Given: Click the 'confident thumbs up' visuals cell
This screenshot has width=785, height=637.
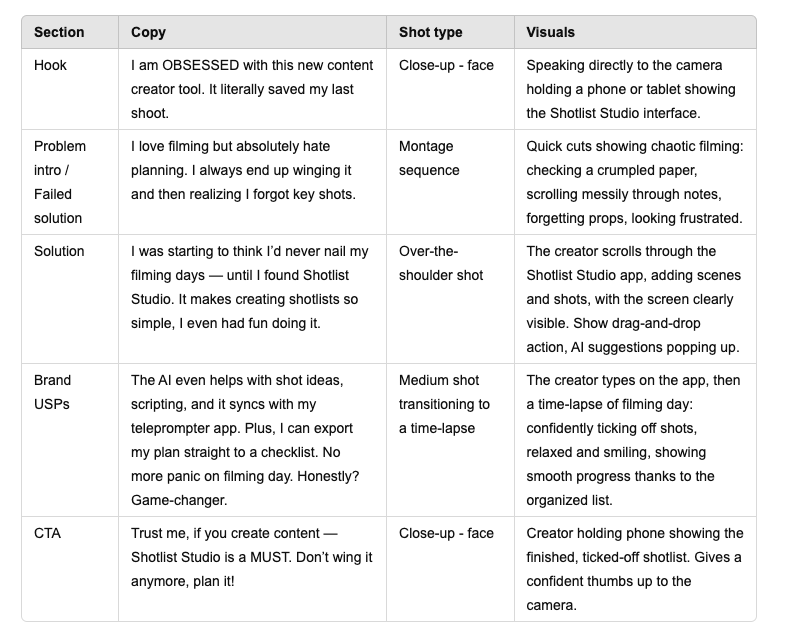Looking at the screenshot, I should click(x=635, y=569).
